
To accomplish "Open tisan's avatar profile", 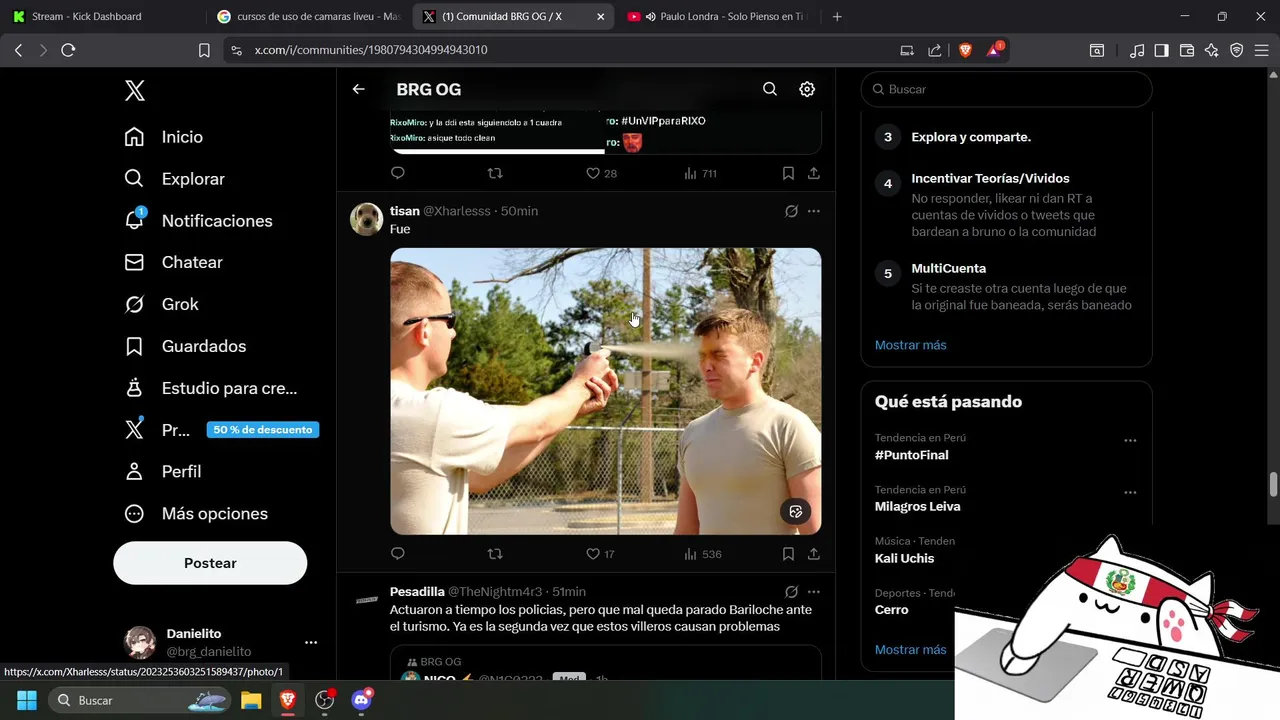I will pyautogui.click(x=367, y=219).
